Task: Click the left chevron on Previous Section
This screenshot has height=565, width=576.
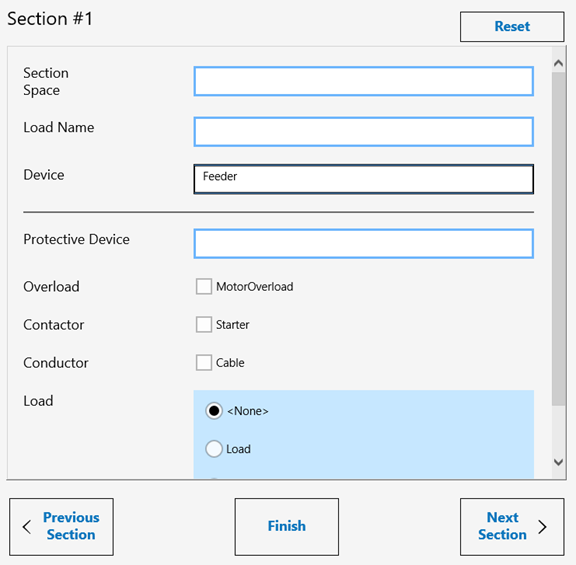Action: pyautogui.click(x=27, y=527)
